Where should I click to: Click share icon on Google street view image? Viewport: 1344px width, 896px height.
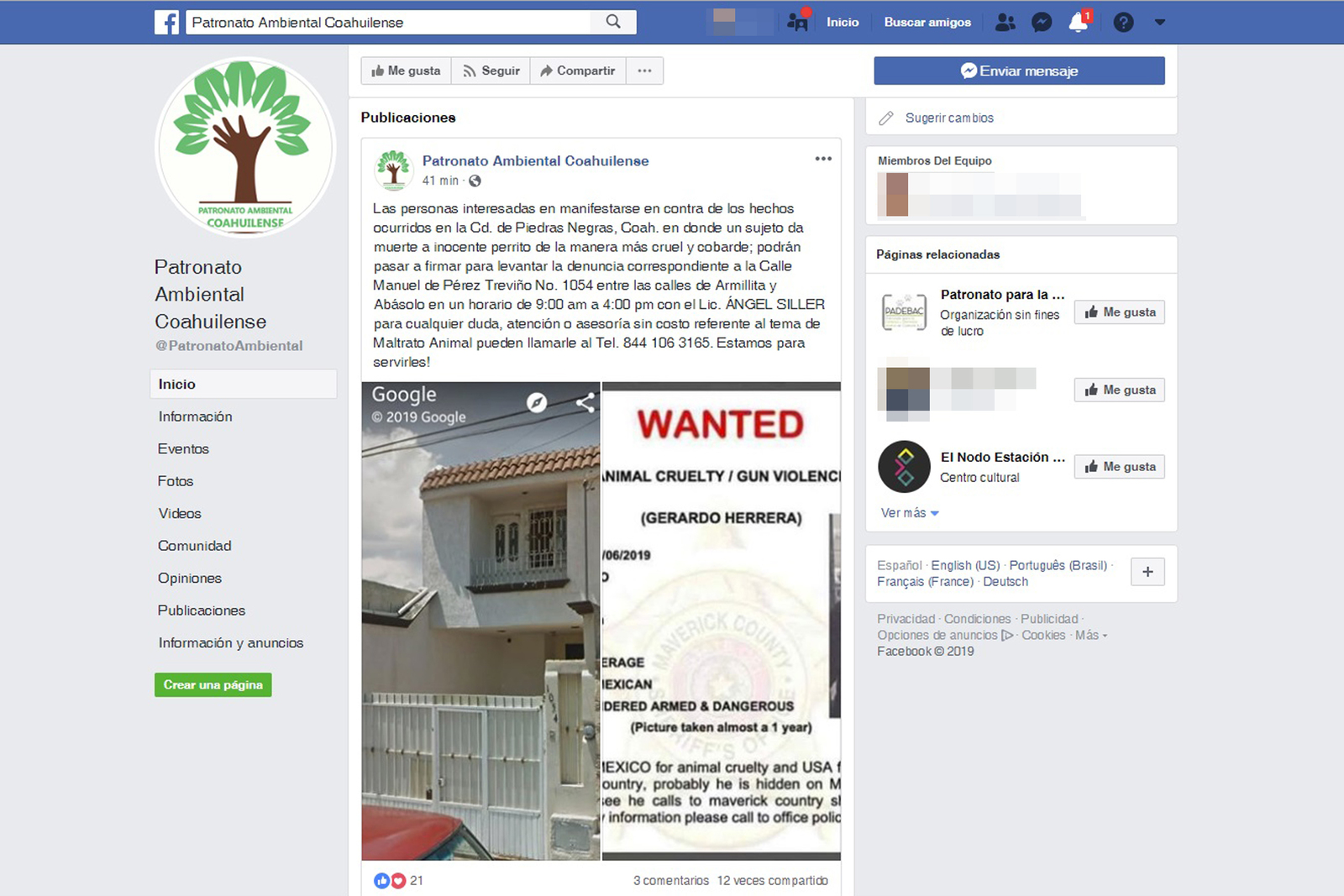(x=585, y=403)
